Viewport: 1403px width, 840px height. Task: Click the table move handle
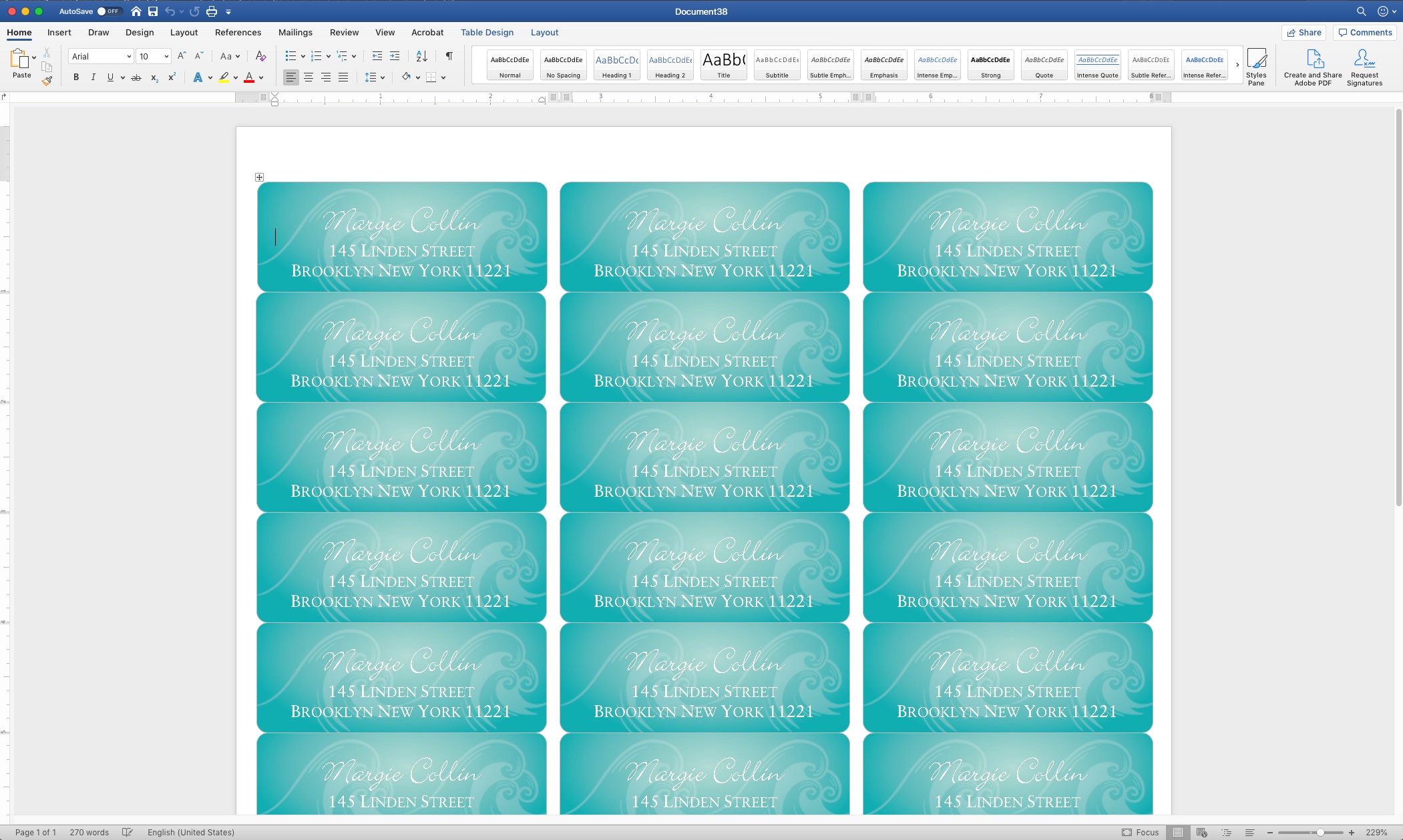click(259, 177)
